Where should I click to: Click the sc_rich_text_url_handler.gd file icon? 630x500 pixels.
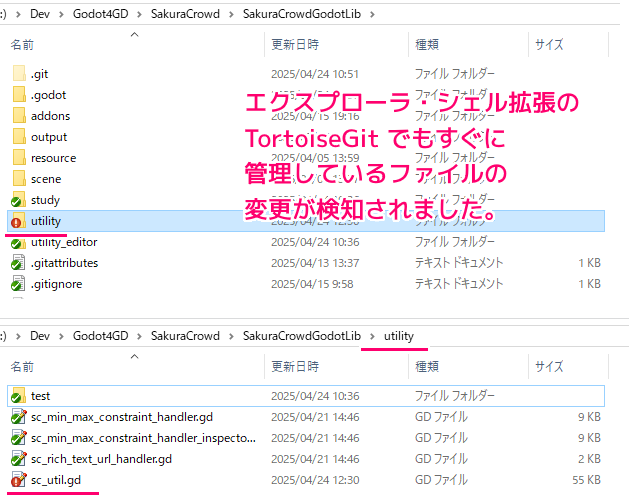[18, 459]
